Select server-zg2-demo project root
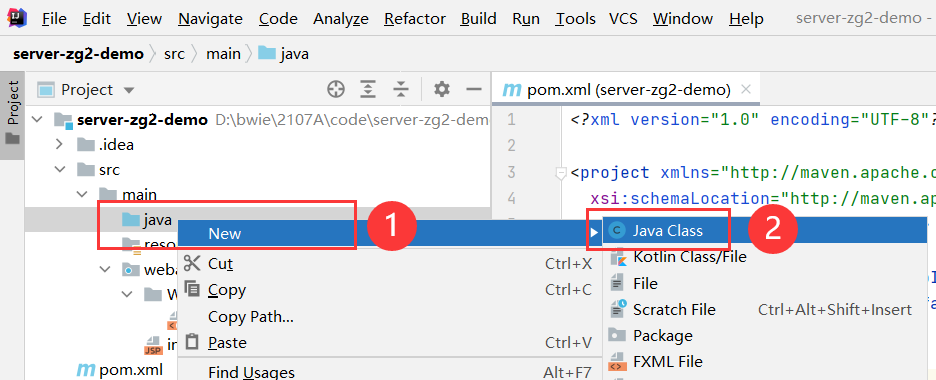The image size is (936, 380). (x=258, y=120)
